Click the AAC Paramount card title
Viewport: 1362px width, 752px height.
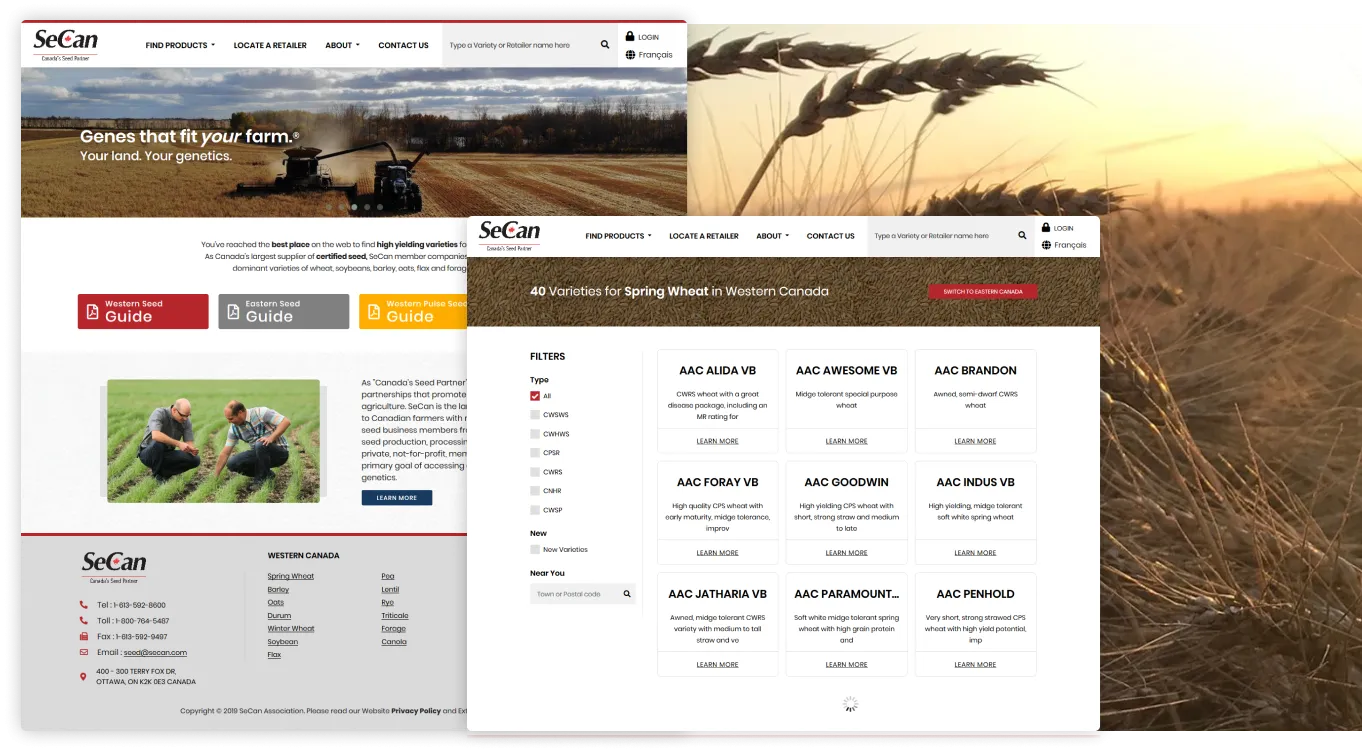tap(846, 594)
